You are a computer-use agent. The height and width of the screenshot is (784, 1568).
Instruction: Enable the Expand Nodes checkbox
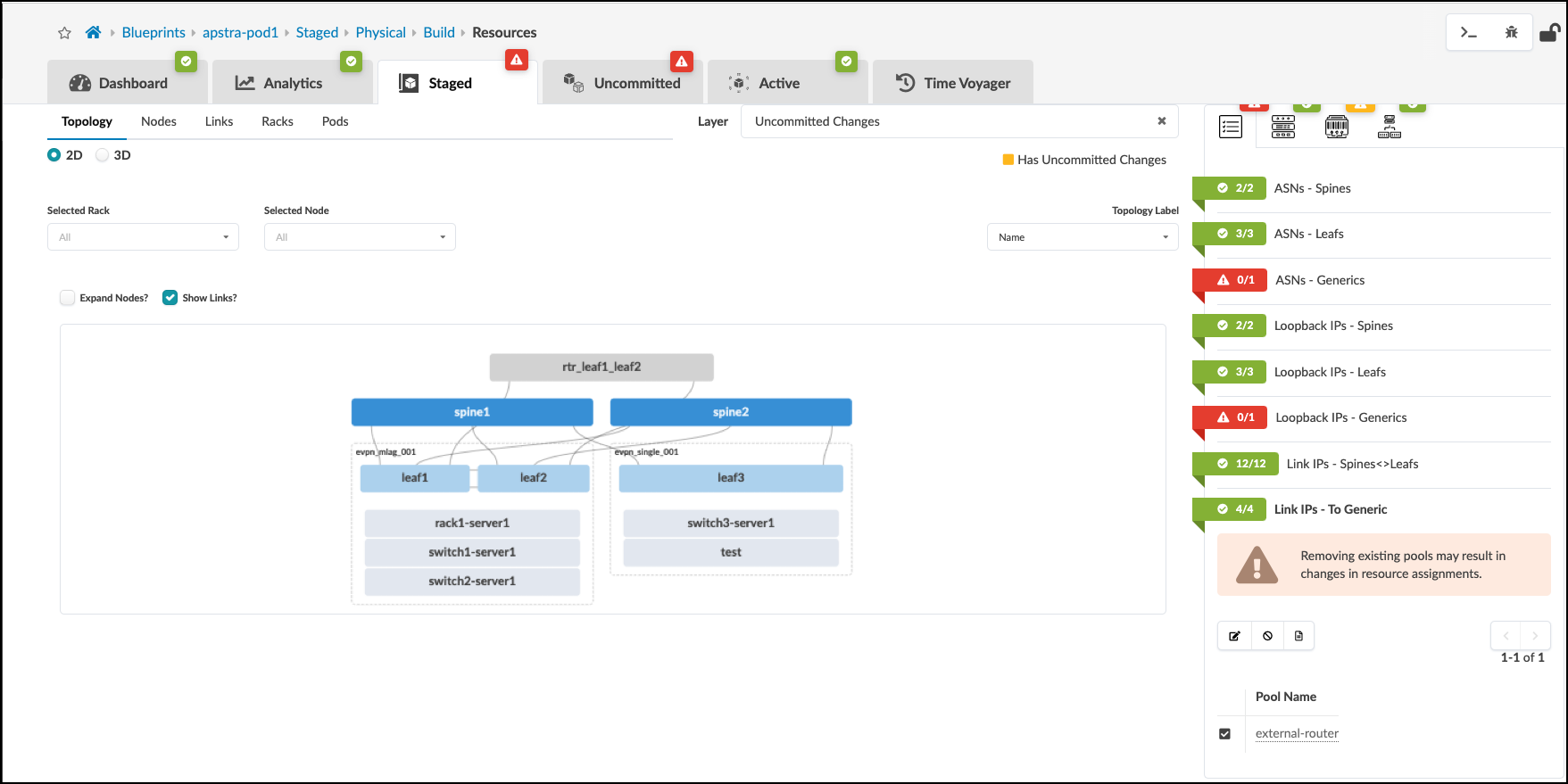[68, 298]
